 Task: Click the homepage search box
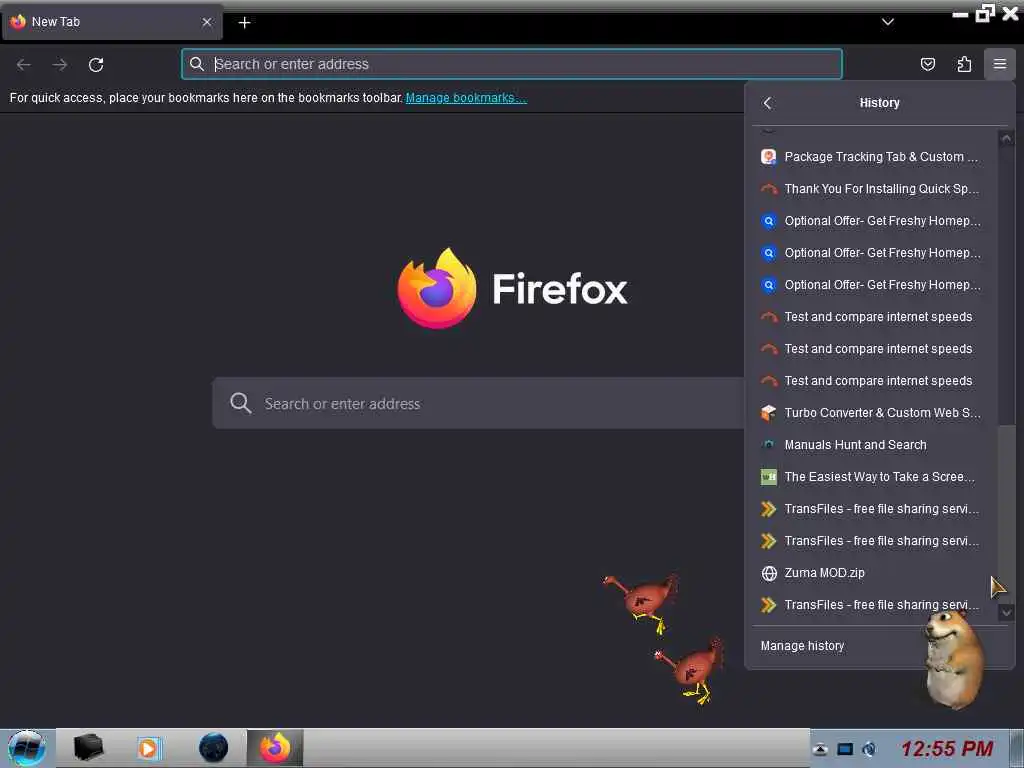coord(478,403)
